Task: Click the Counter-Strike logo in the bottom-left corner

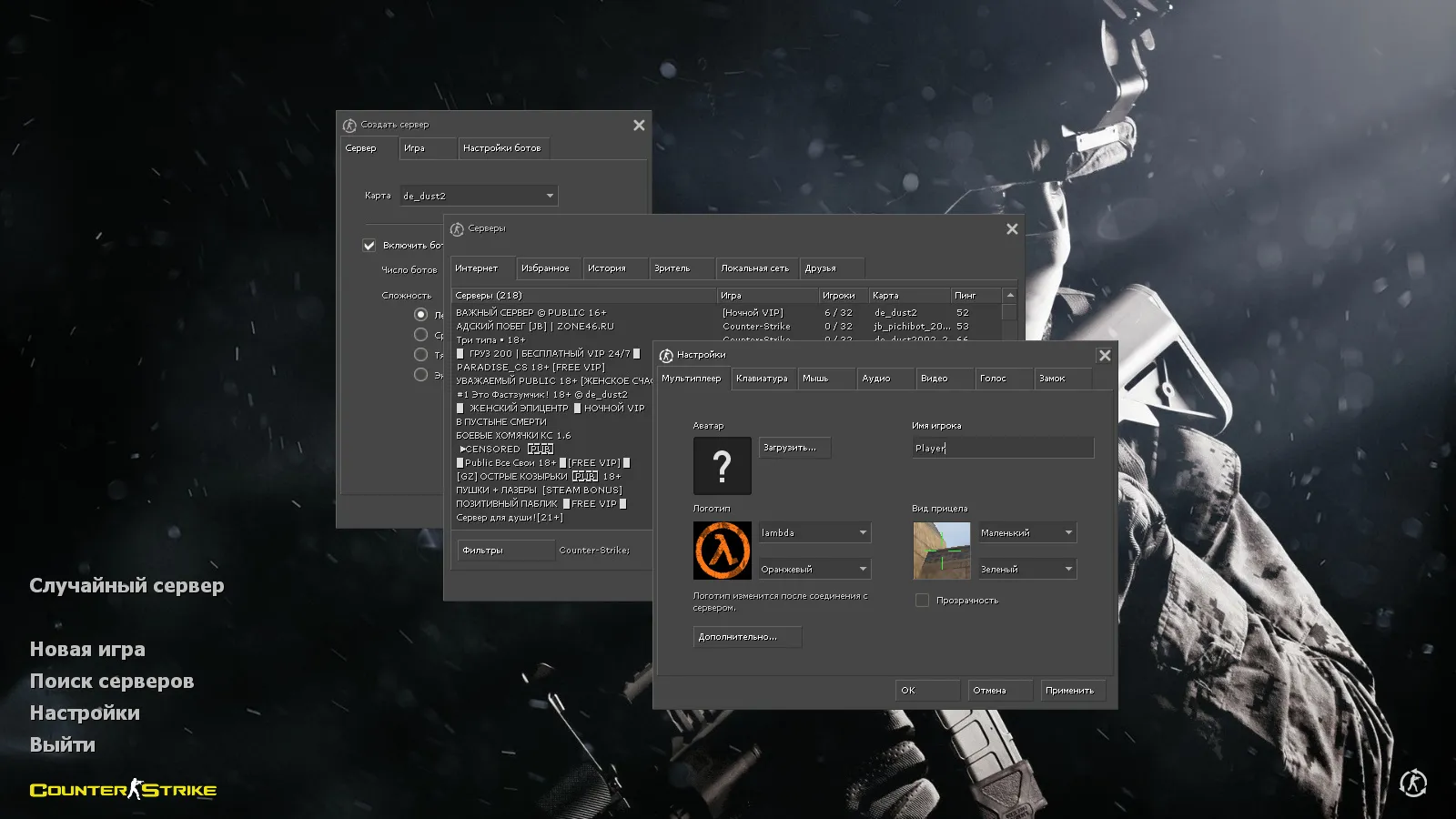Action: click(123, 790)
